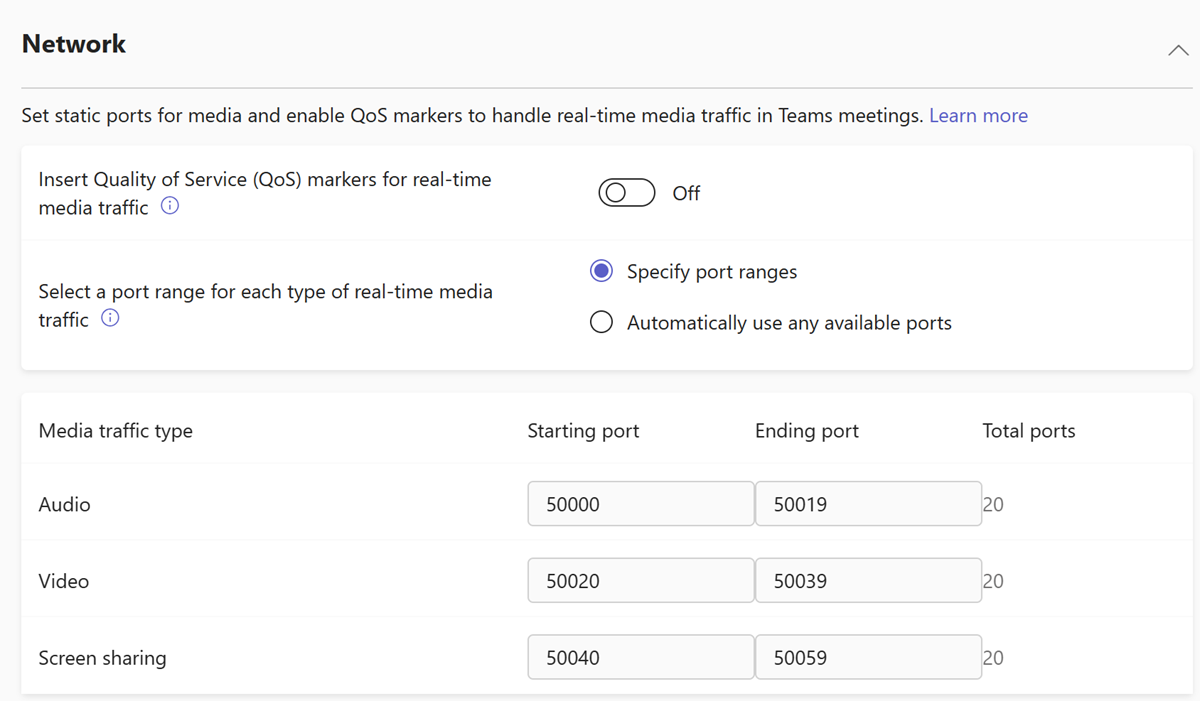Click Video ending port field 50039
Image resolution: width=1200 pixels, height=701 pixels.
point(868,581)
